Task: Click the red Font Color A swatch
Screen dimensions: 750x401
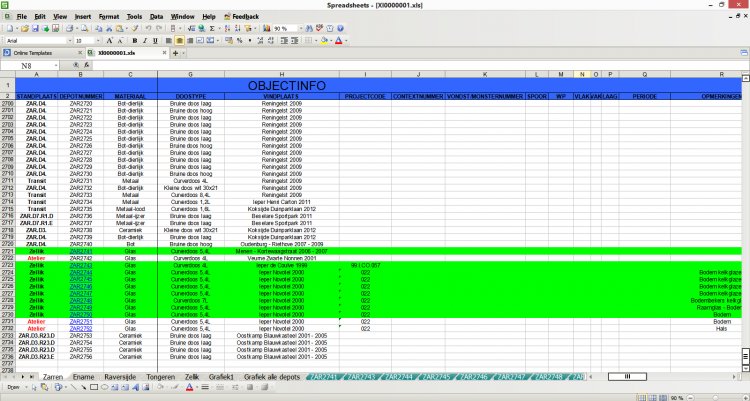Action: point(339,41)
